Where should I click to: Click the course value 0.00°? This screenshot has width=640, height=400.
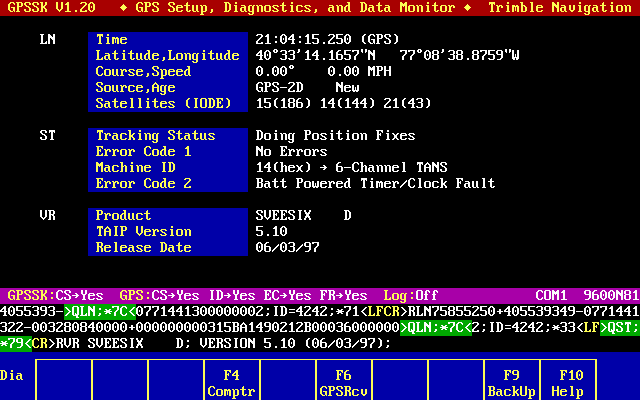coord(275,71)
